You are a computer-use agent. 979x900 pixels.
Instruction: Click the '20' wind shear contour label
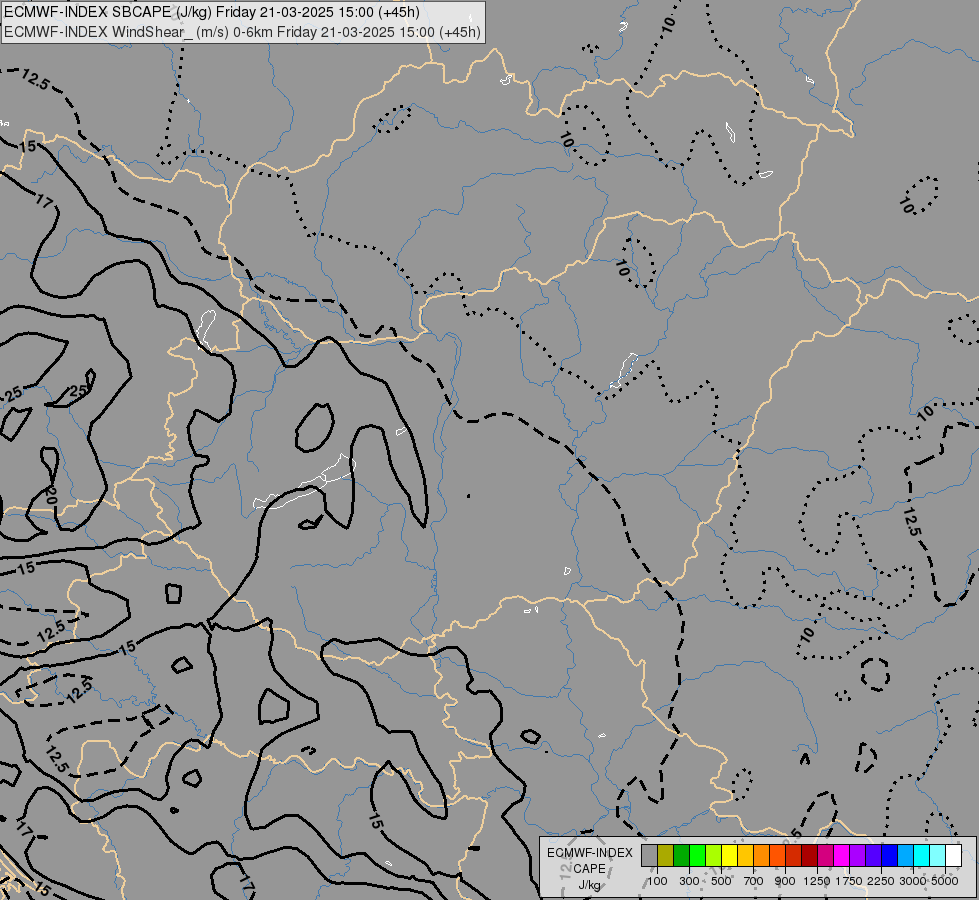[51, 497]
